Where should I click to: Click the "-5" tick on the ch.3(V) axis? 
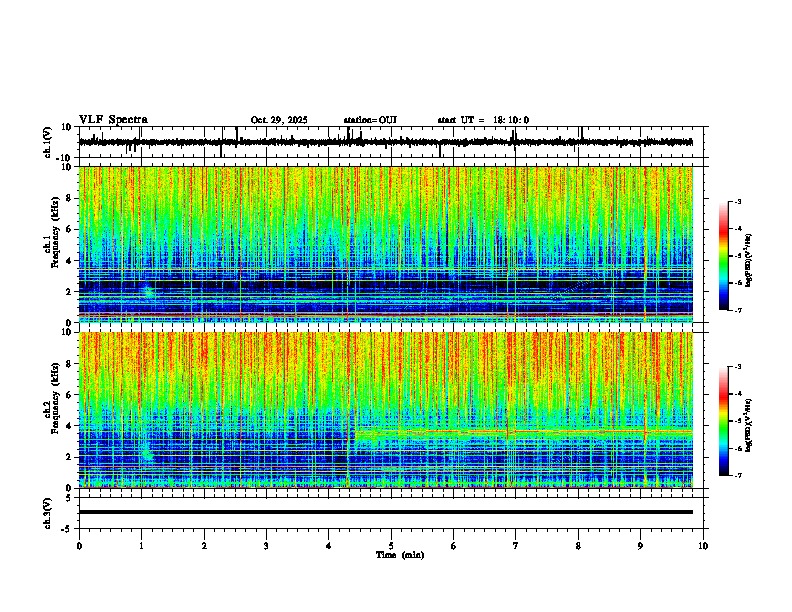click(67, 529)
